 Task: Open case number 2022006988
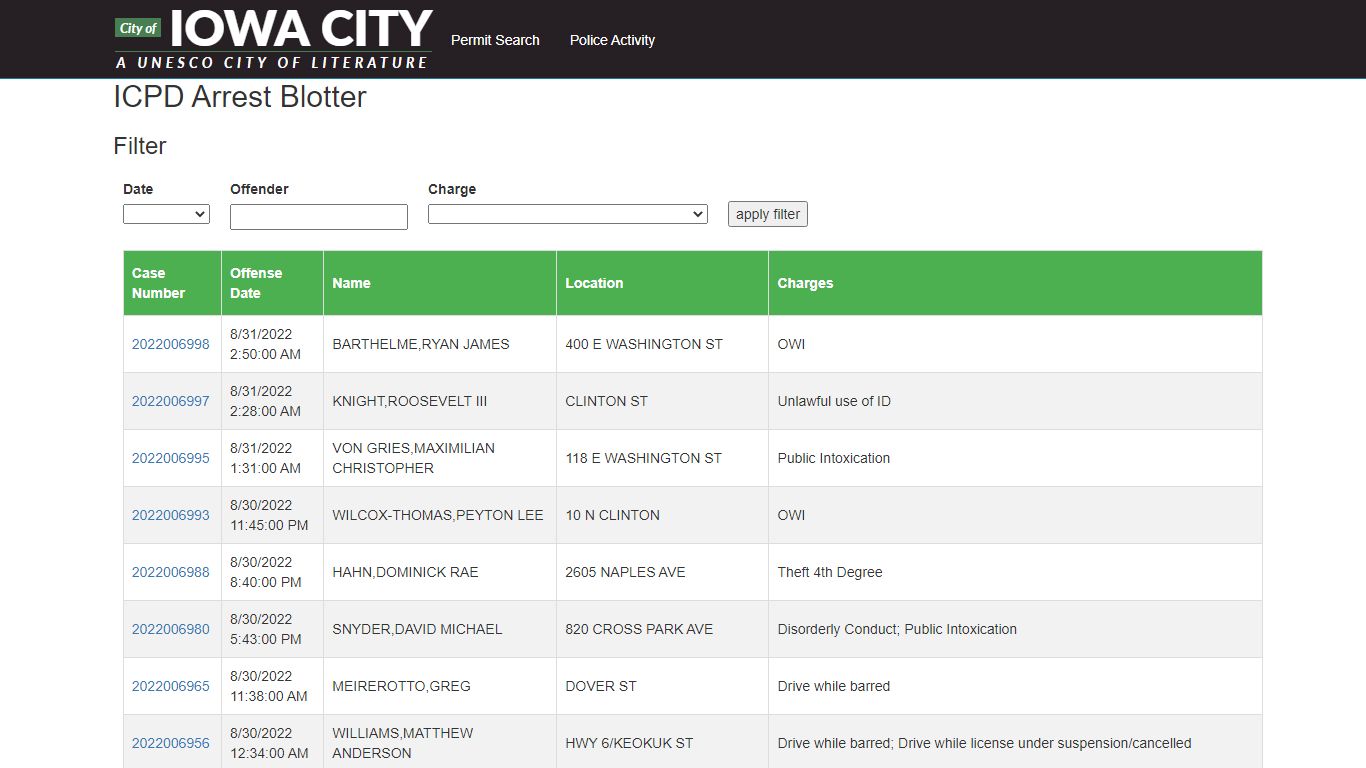[x=171, y=572]
